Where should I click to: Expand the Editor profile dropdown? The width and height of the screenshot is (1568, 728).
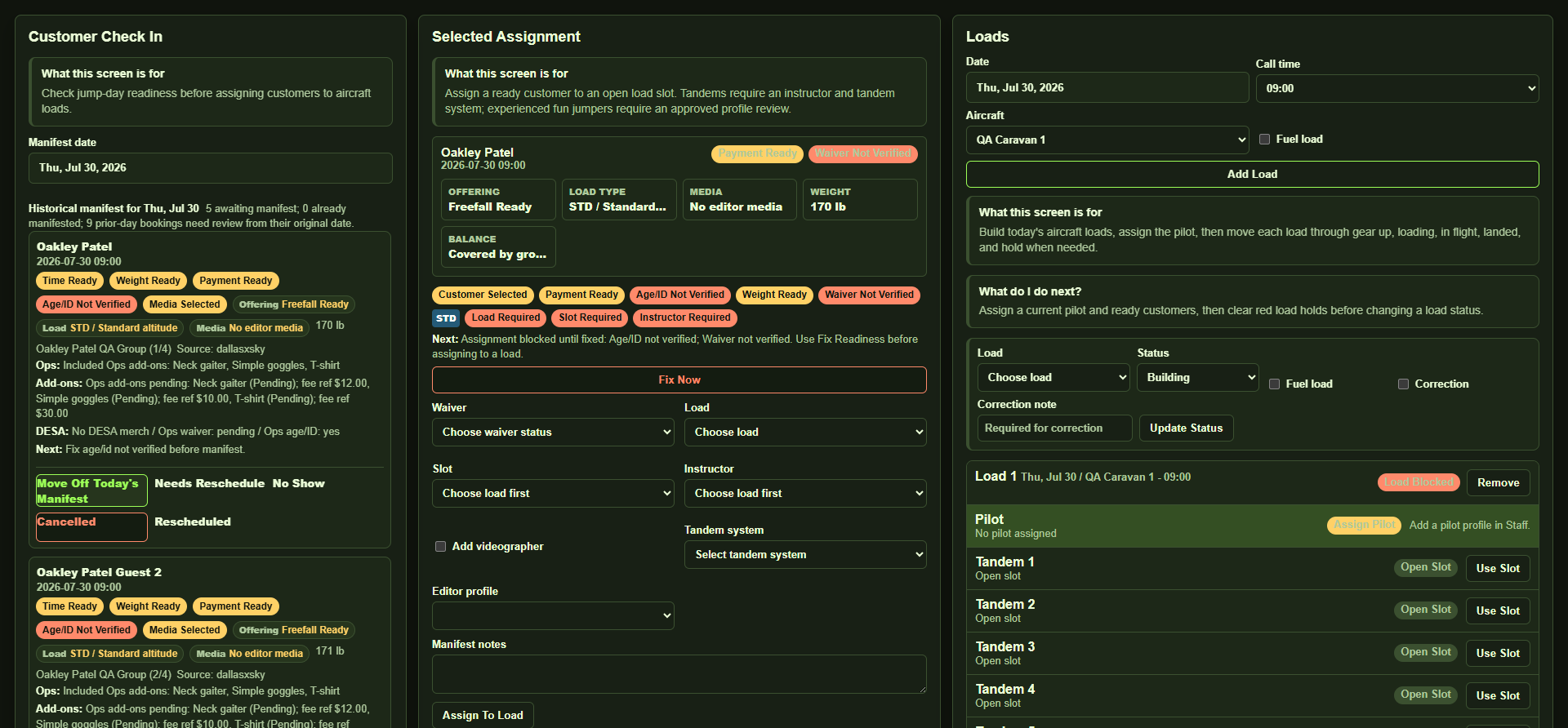click(x=553, y=615)
